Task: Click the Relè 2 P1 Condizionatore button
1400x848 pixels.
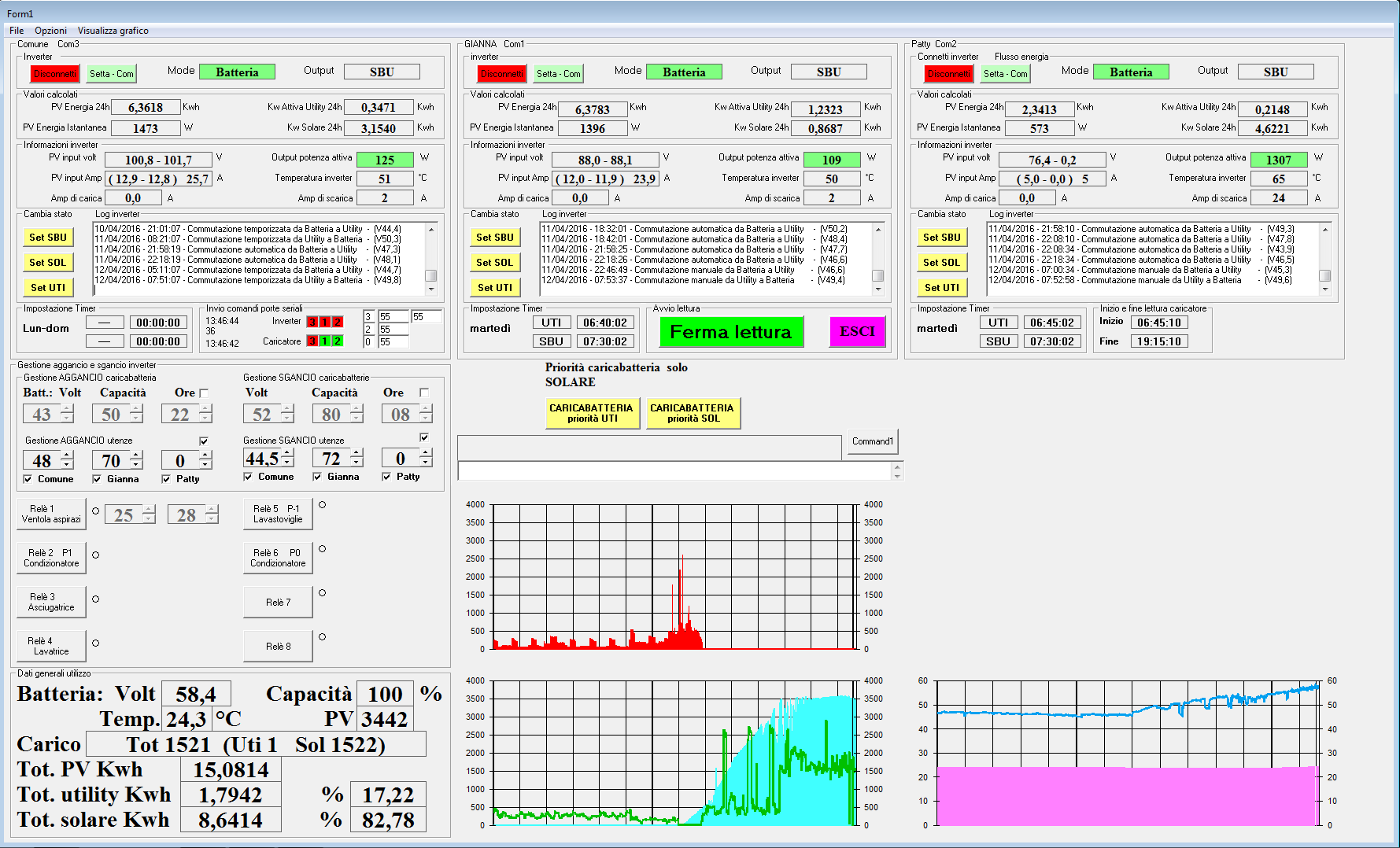Action: [x=51, y=558]
